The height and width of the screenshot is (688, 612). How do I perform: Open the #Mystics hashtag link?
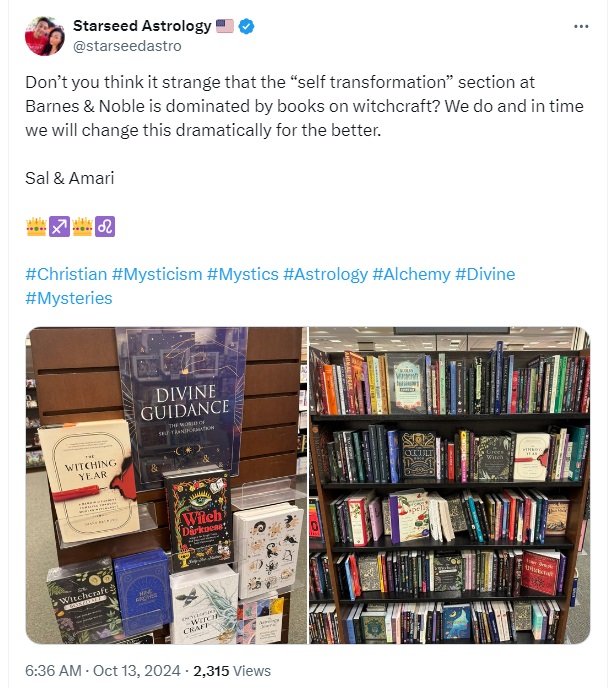(242, 274)
